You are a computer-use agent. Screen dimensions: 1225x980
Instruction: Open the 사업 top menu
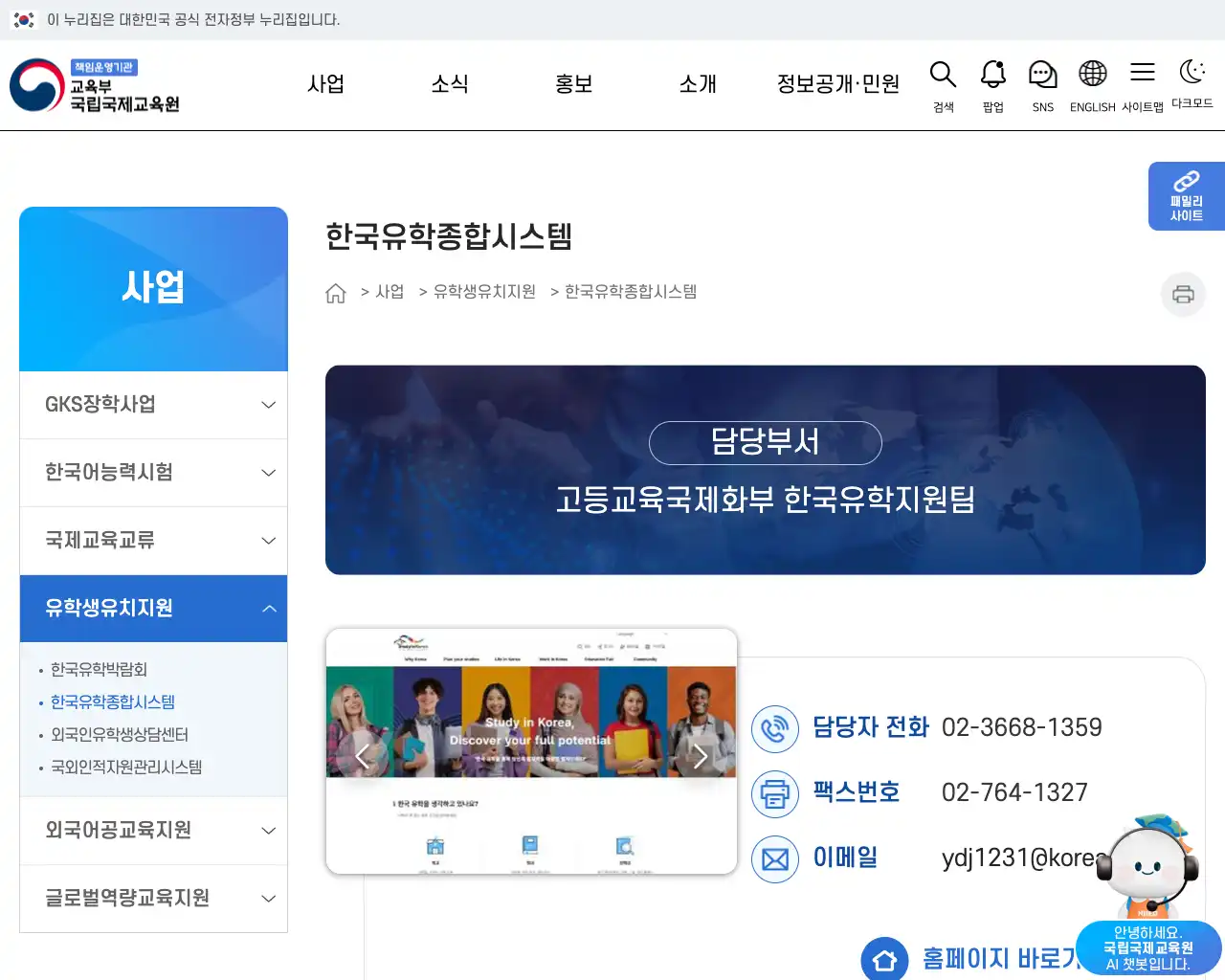325,84
